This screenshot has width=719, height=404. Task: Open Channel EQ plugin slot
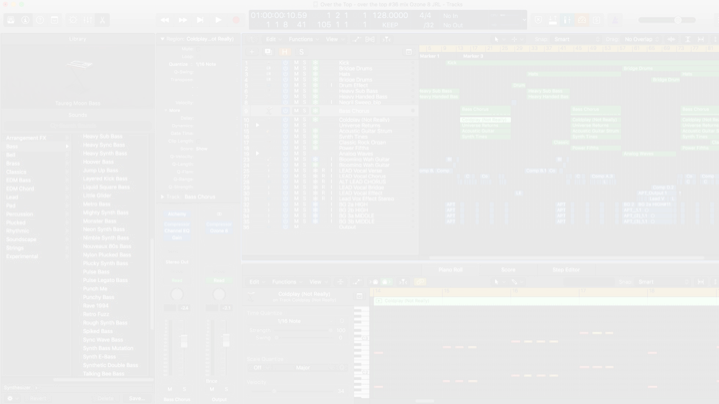pos(177,231)
